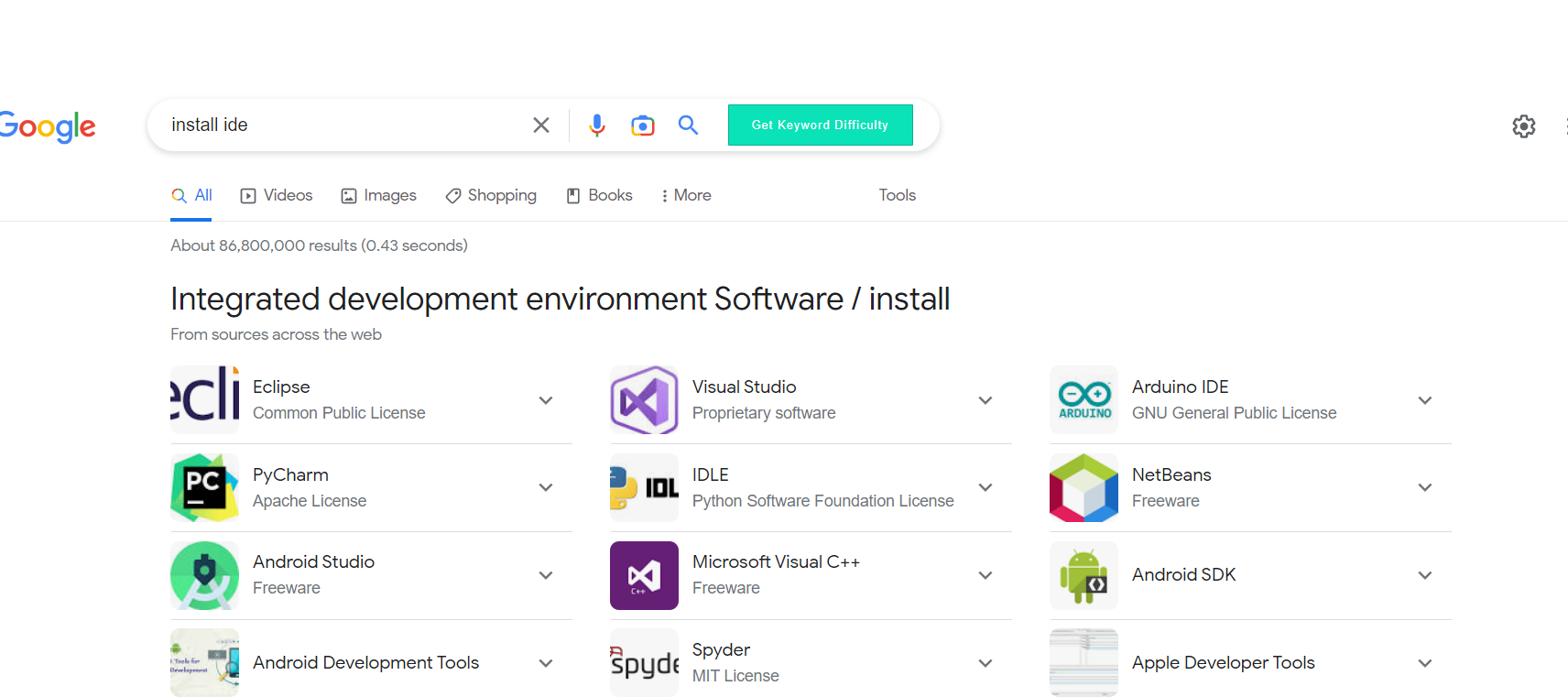
Task: Click the Spyder logo icon
Action: tap(644, 662)
